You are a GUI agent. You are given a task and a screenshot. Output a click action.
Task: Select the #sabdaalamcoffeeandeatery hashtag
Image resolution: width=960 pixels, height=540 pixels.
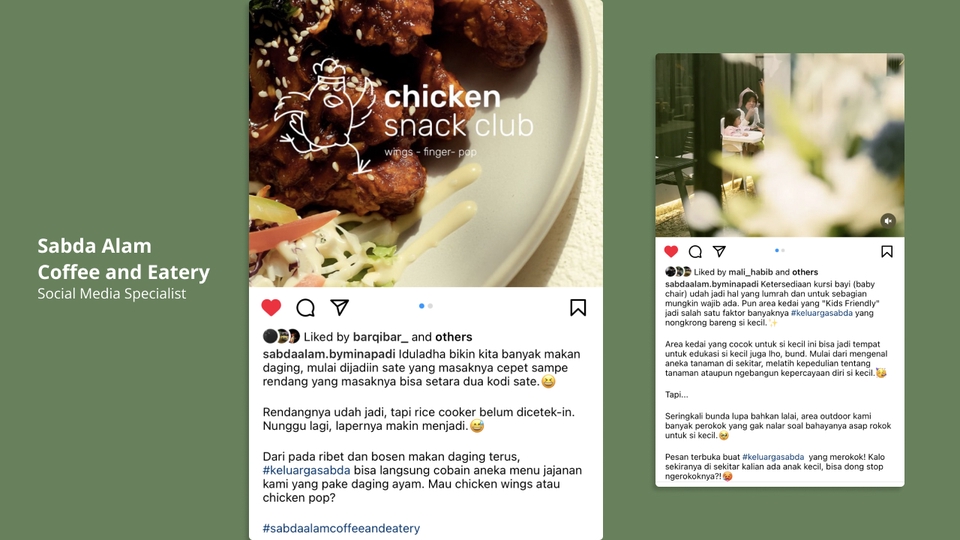click(x=341, y=528)
